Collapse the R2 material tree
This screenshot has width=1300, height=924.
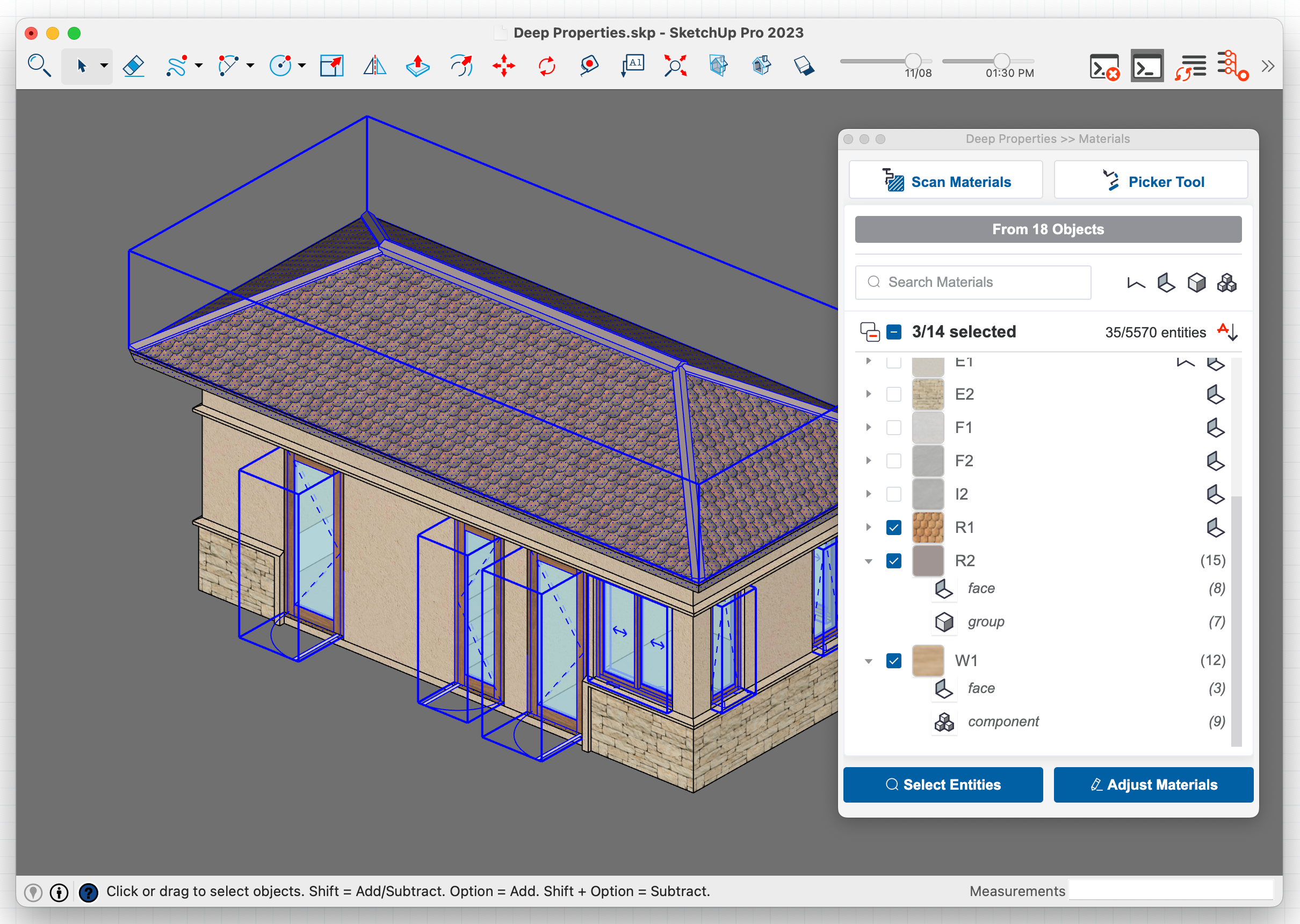[868, 561]
